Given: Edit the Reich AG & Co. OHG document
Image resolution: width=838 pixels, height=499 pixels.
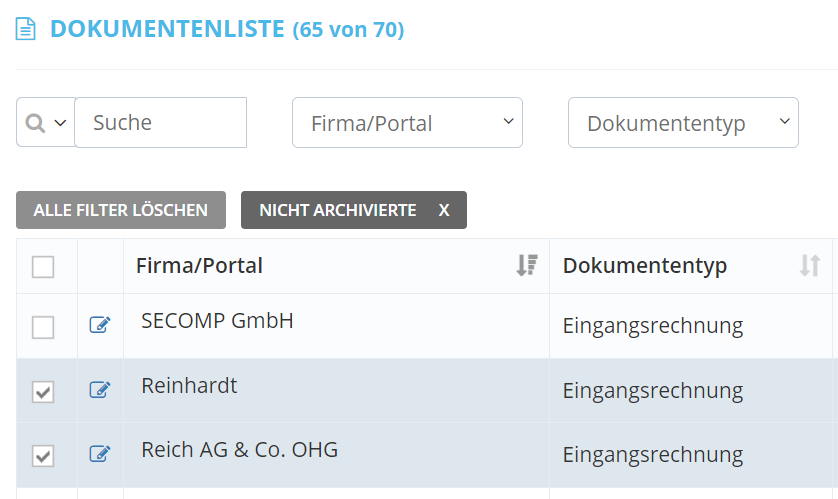Looking at the screenshot, I should point(100,454).
